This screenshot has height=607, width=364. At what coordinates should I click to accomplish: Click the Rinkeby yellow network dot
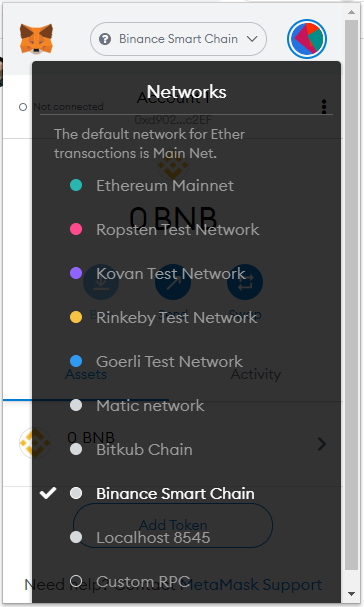tap(76, 317)
